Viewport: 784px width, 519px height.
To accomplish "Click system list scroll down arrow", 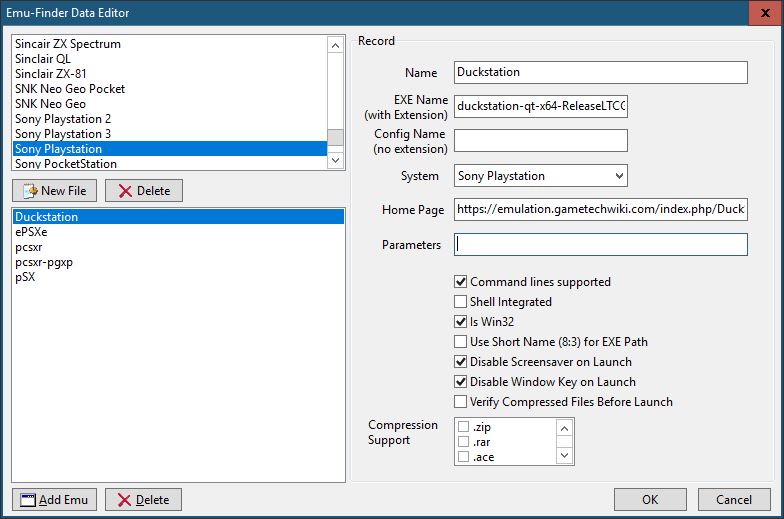I will [336, 160].
